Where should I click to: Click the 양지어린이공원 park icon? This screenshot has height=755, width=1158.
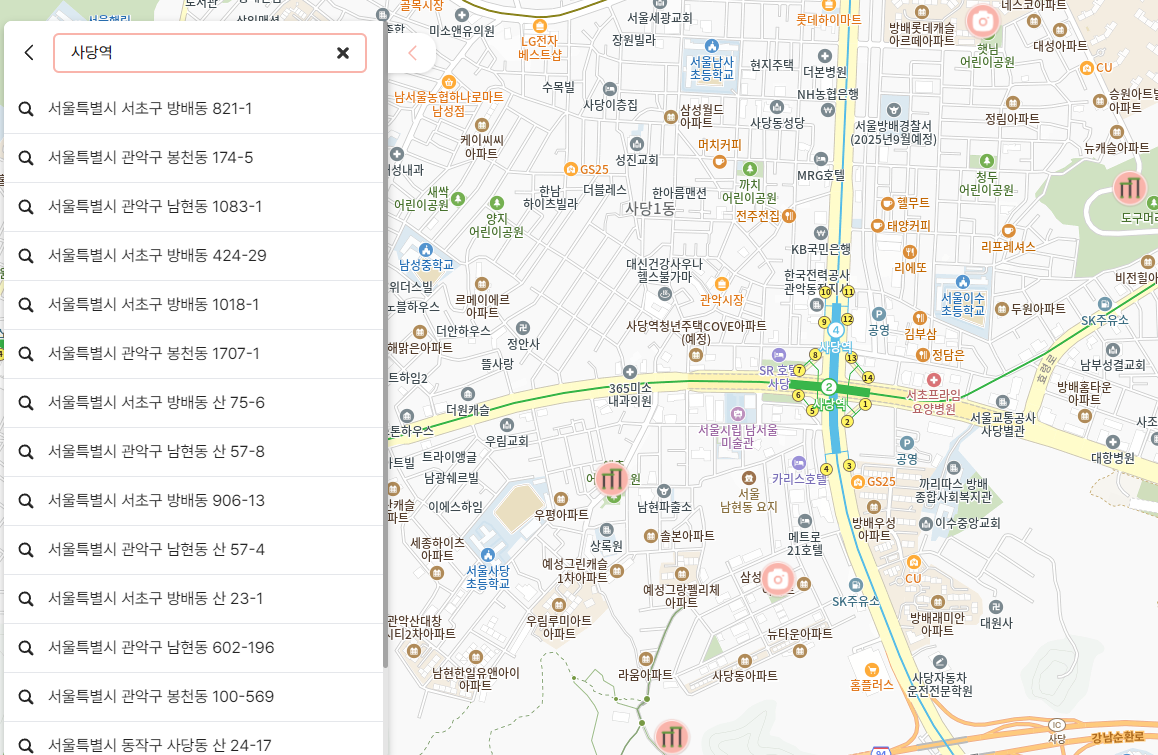(x=496, y=202)
